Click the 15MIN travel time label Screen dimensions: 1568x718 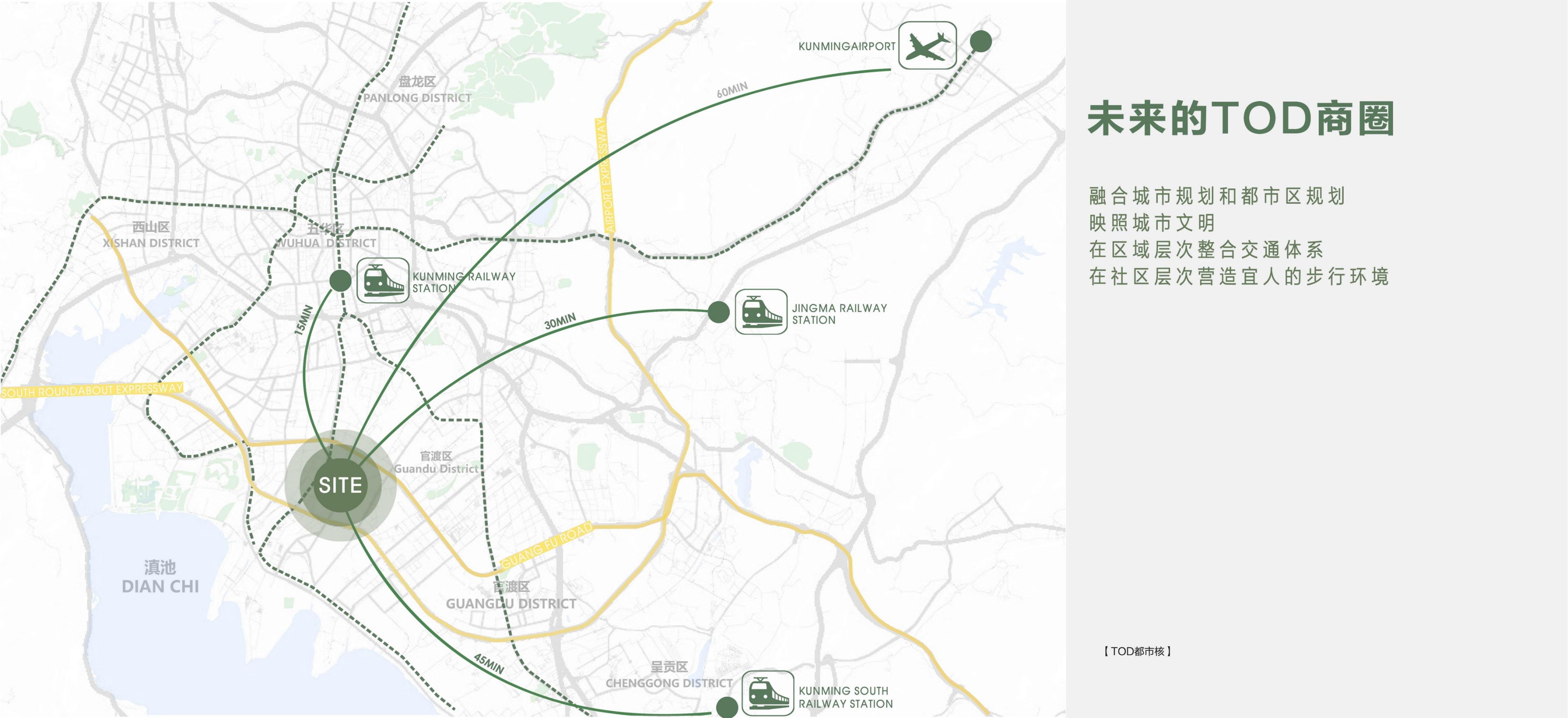304,320
